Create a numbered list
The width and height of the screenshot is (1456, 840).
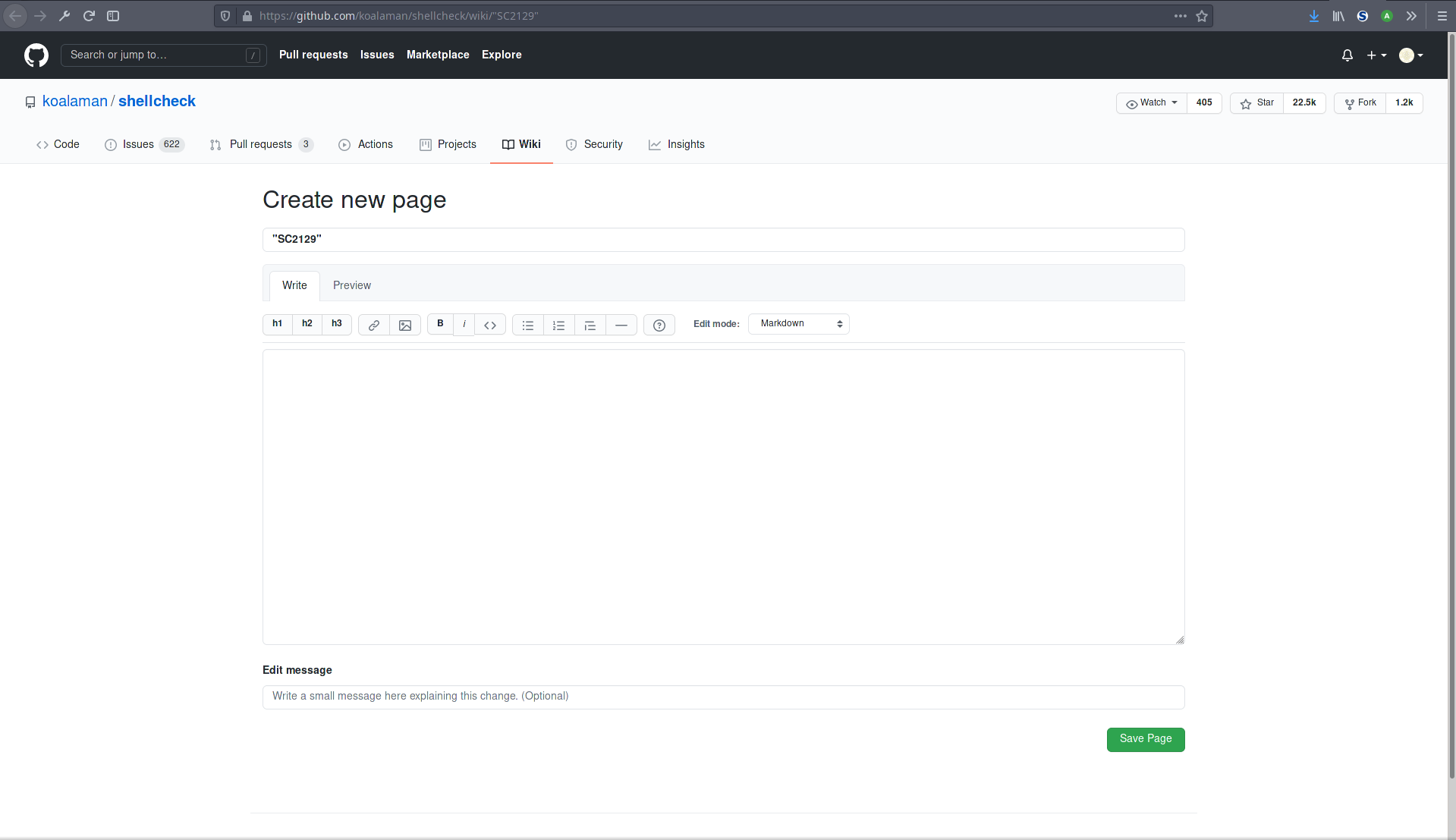tap(558, 325)
